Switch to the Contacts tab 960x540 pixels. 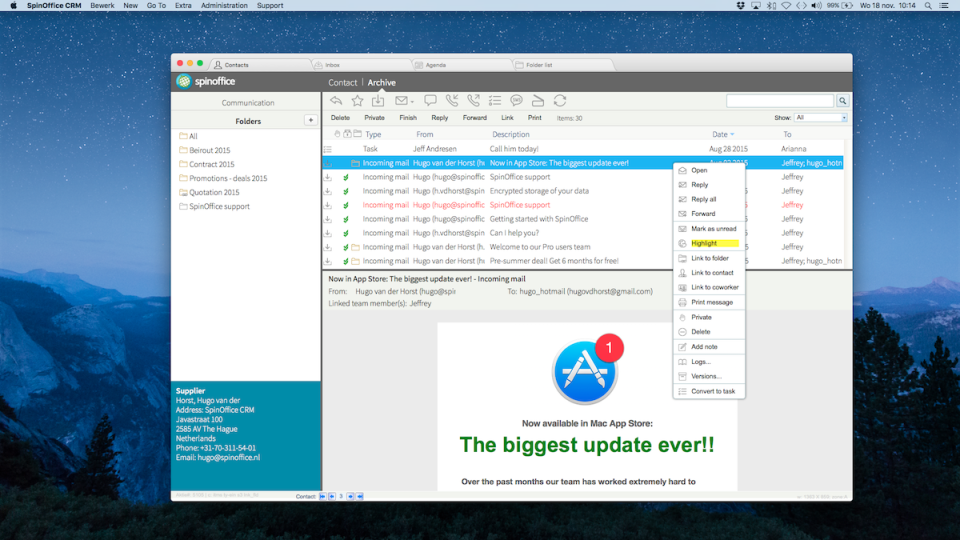pyautogui.click(x=261, y=64)
